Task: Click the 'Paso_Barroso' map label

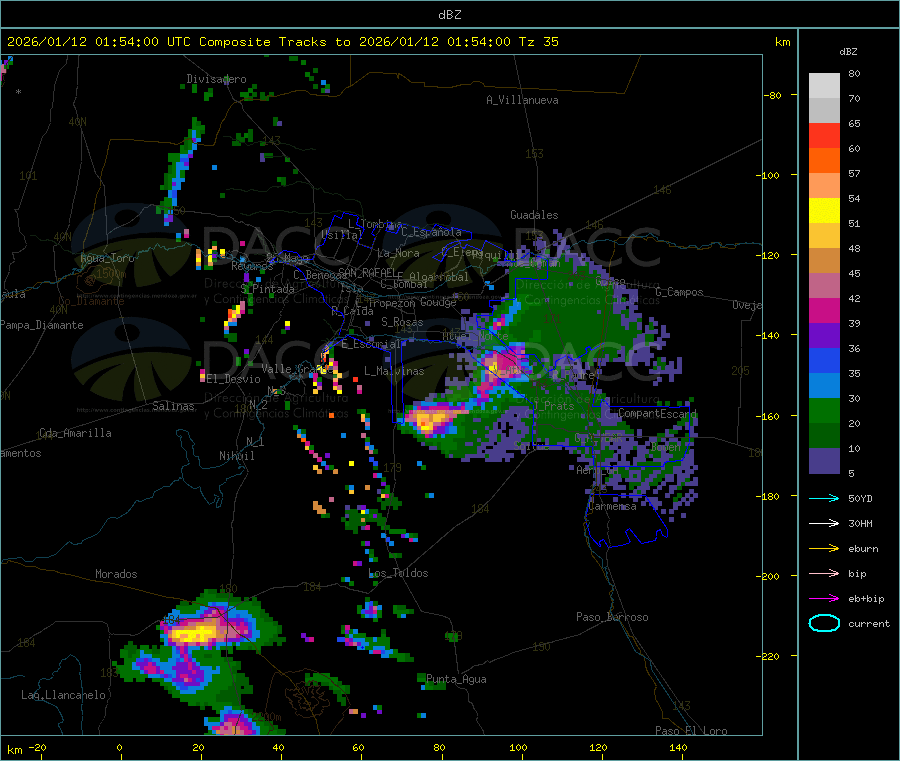Action: (612, 617)
